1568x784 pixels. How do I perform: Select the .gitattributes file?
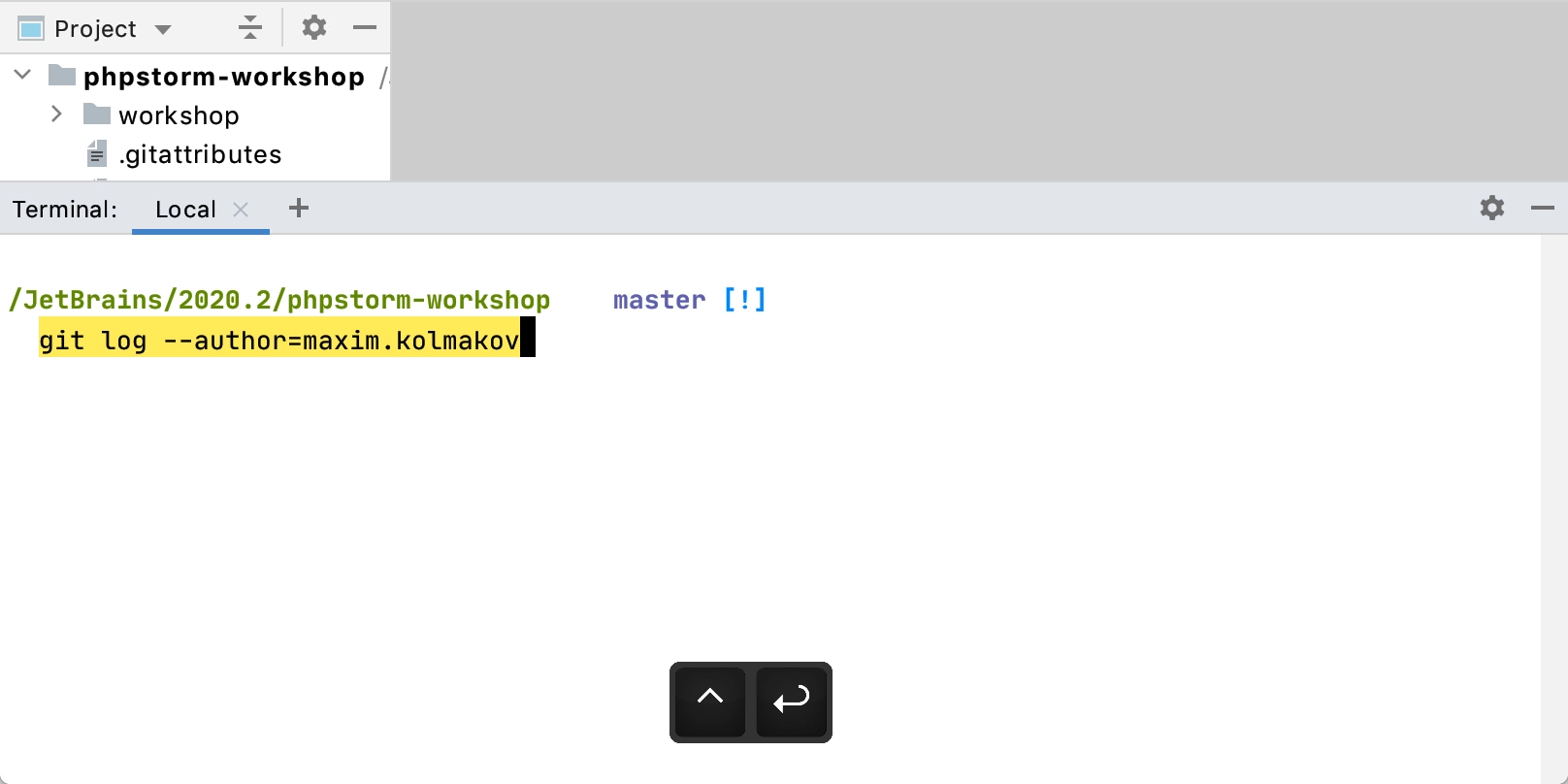point(200,154)
